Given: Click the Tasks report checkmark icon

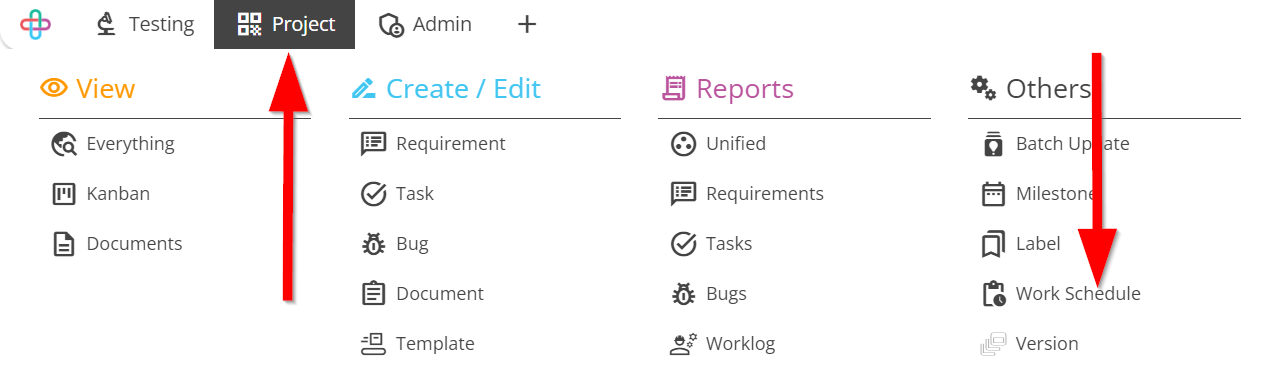Looking at the screenshot, I should pyautogui.click(x=683, y=244).
